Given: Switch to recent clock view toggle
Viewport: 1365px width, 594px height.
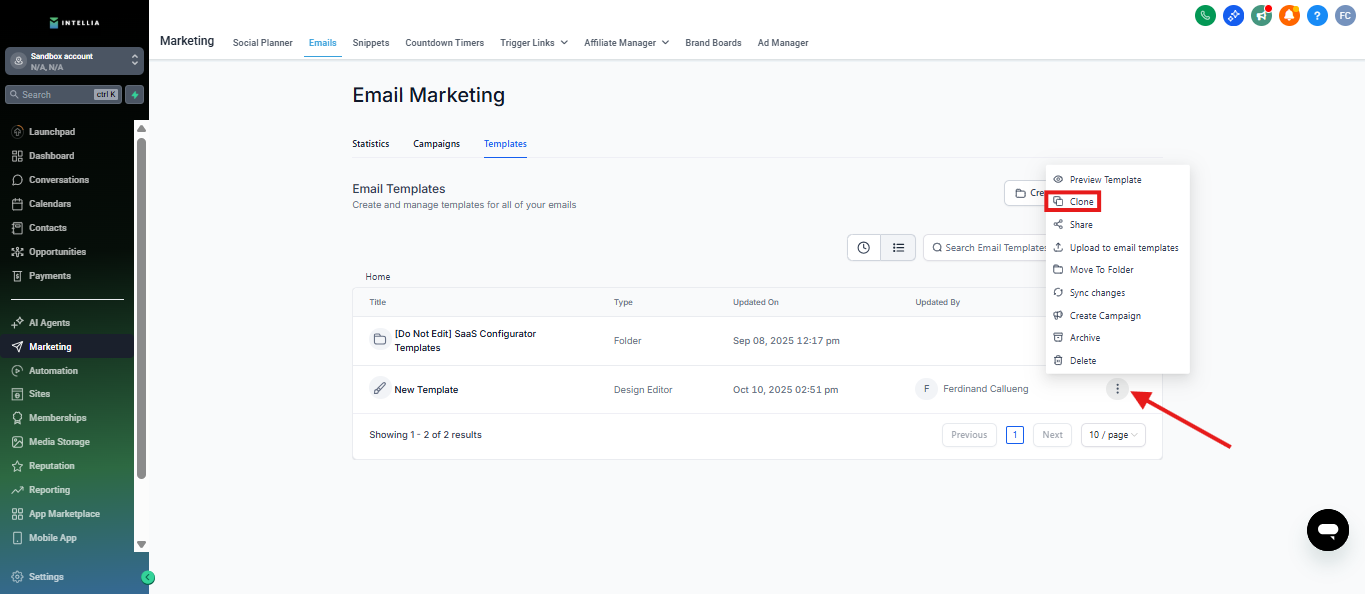Looking at the screenshot, I should point(864,248).
